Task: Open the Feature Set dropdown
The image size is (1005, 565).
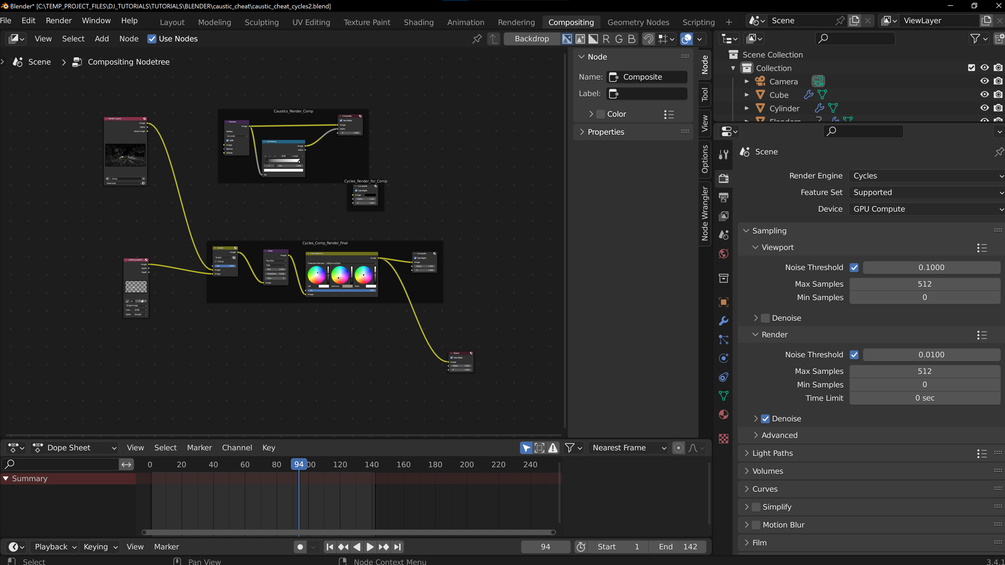Action: click(x=927, y=192)
